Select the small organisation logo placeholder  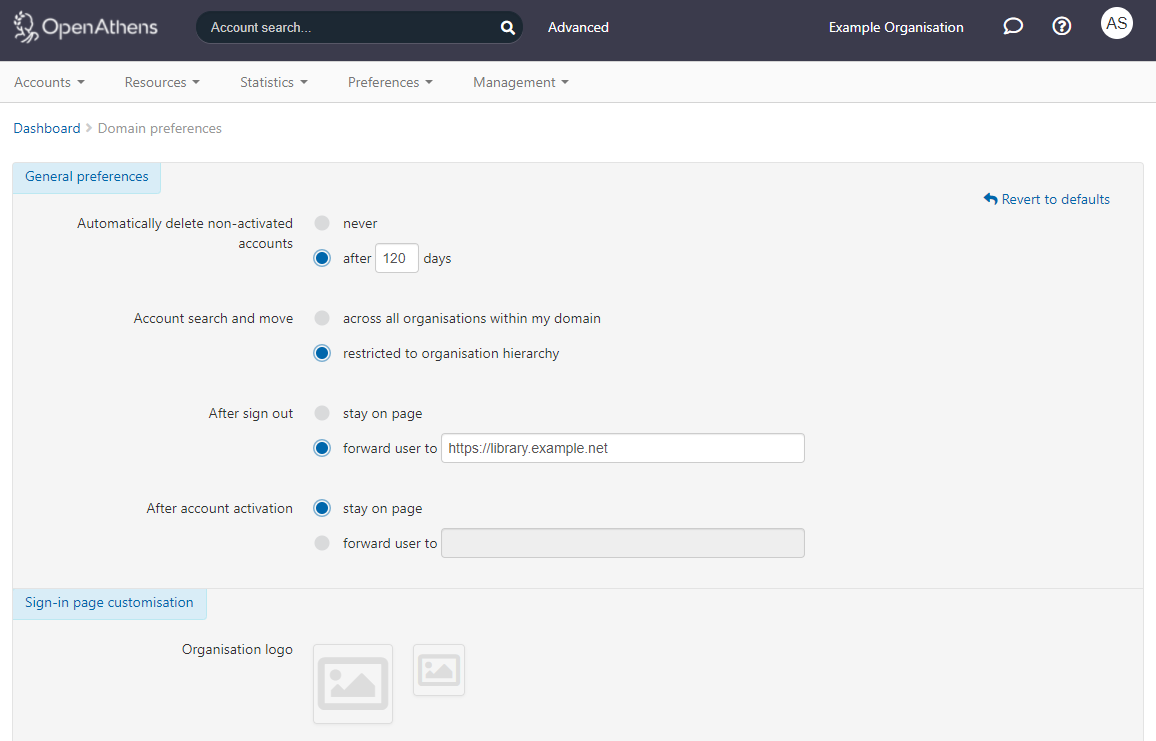pos(438,670)
